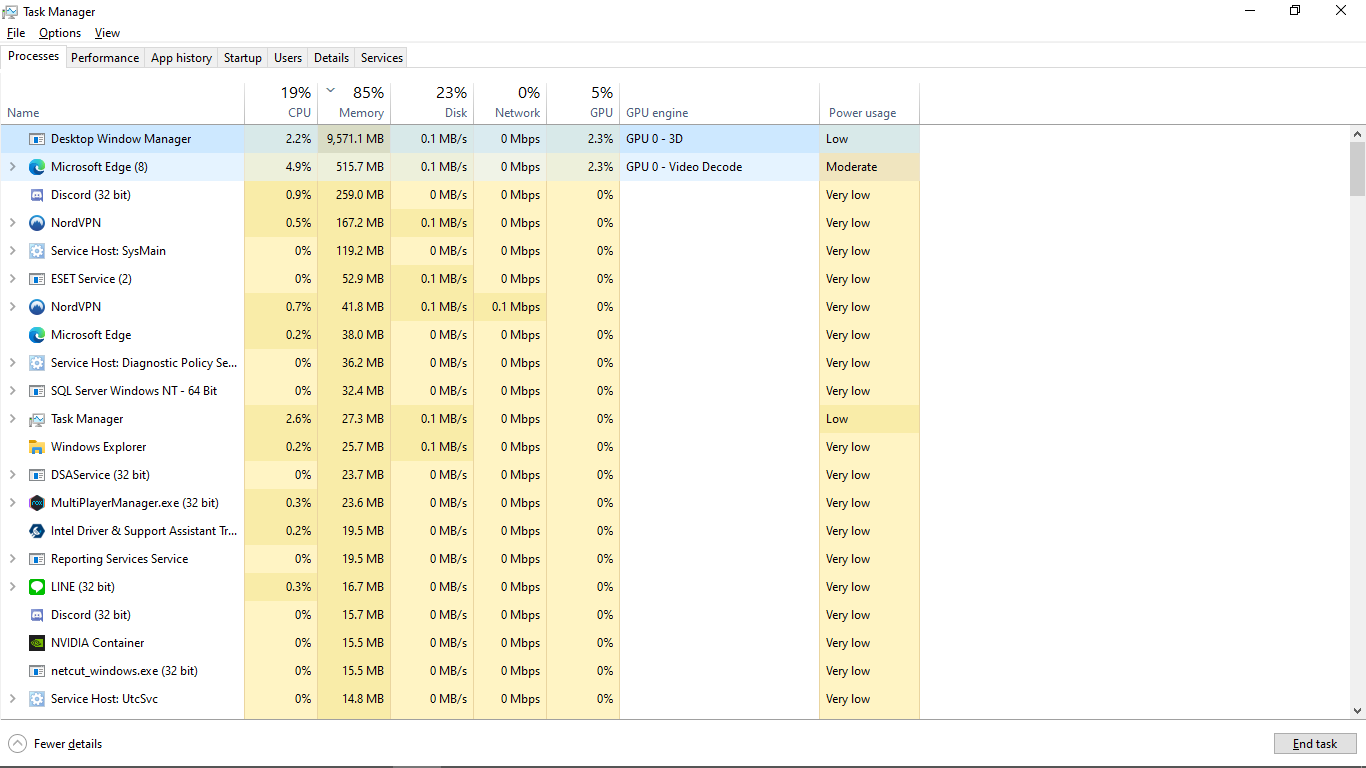The height and width of the screenshot is (768, 1366).
Task: Click the vertical scrollbar thumb
Action: 1357,168
